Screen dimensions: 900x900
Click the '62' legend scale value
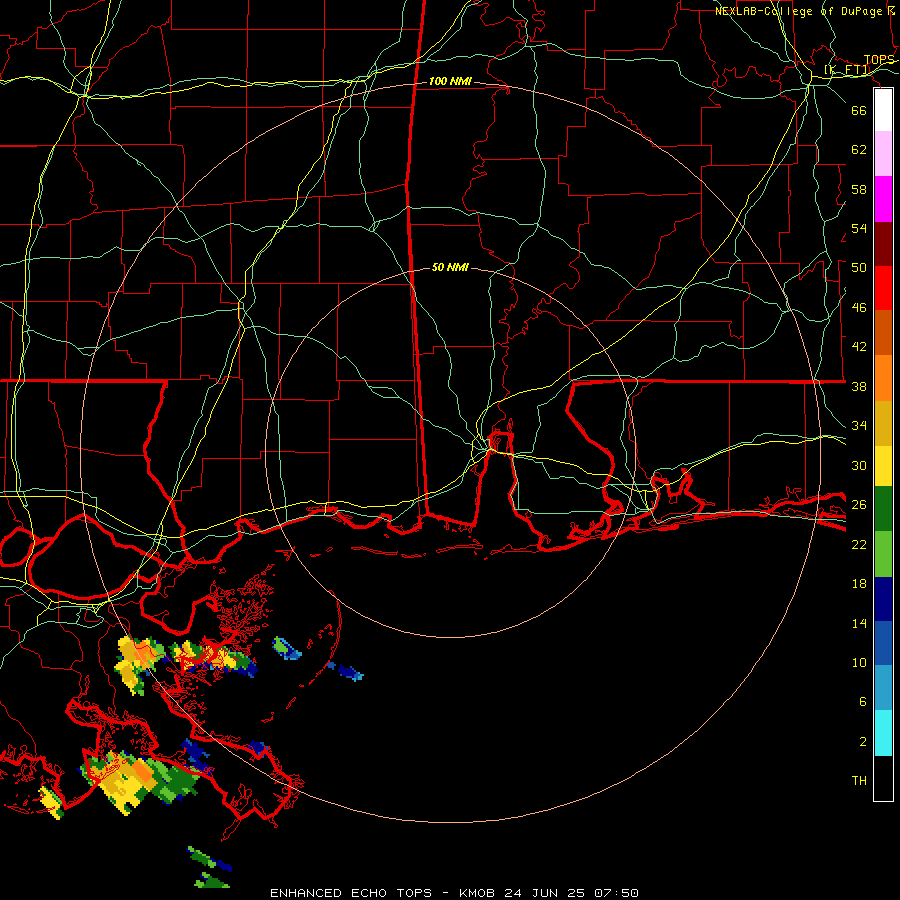pos(859,150)
